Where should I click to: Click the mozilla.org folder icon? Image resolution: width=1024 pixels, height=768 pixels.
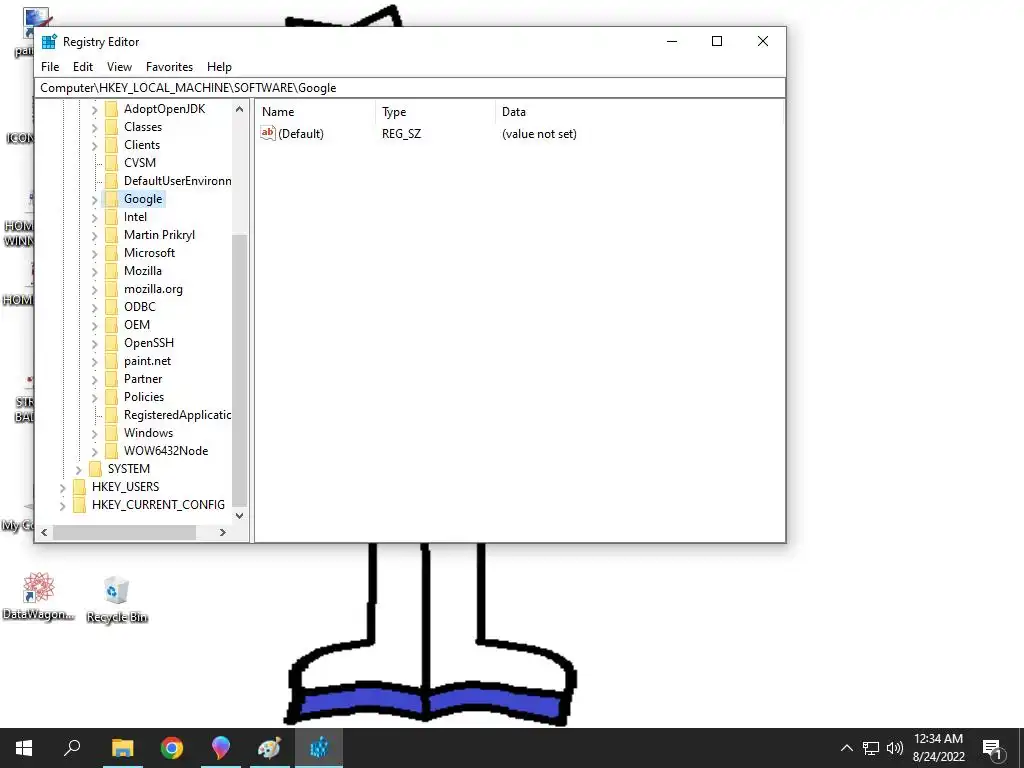(x=112, y=289)
